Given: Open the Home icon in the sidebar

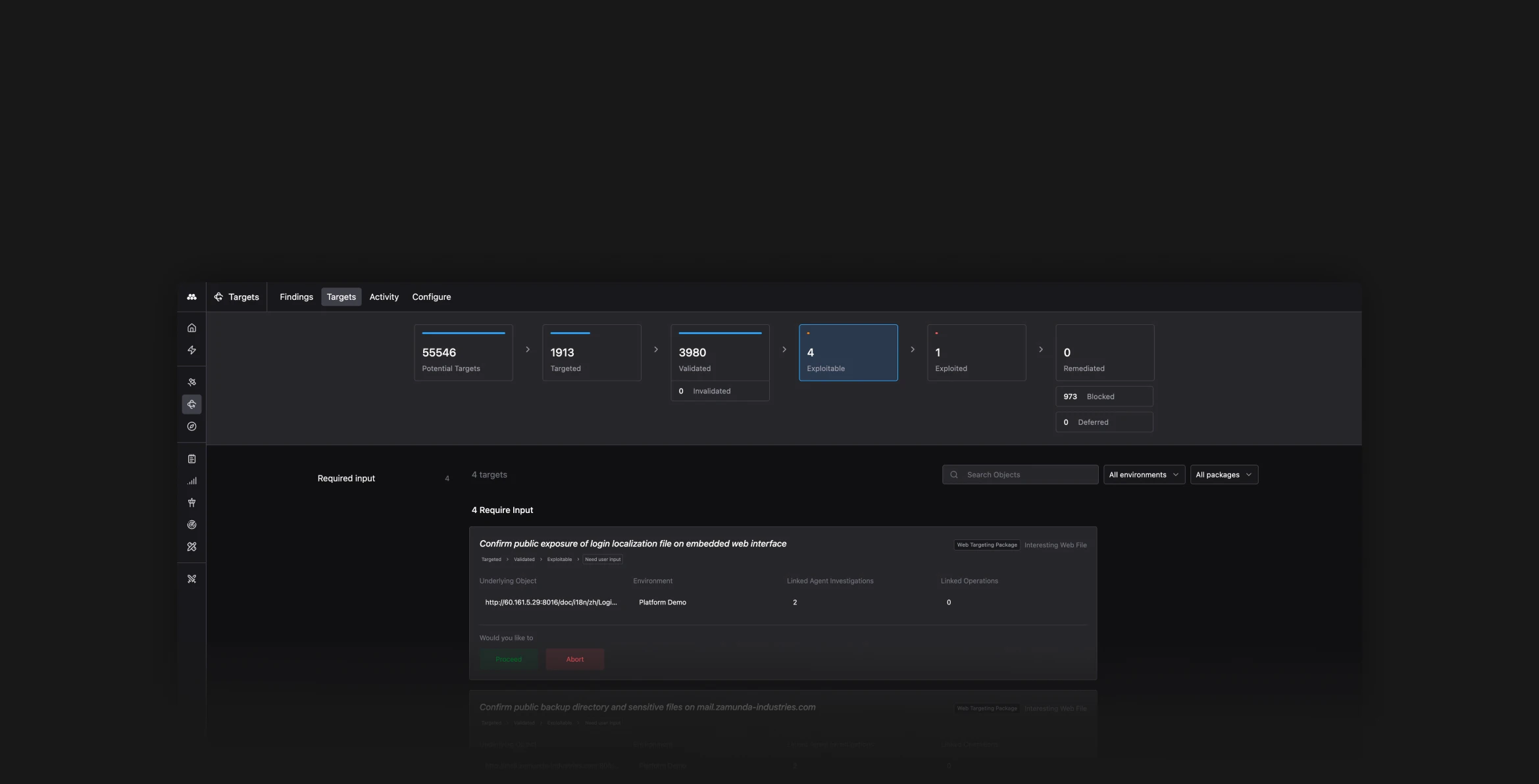Looking at the screenshot, I should tap(191, 328).
